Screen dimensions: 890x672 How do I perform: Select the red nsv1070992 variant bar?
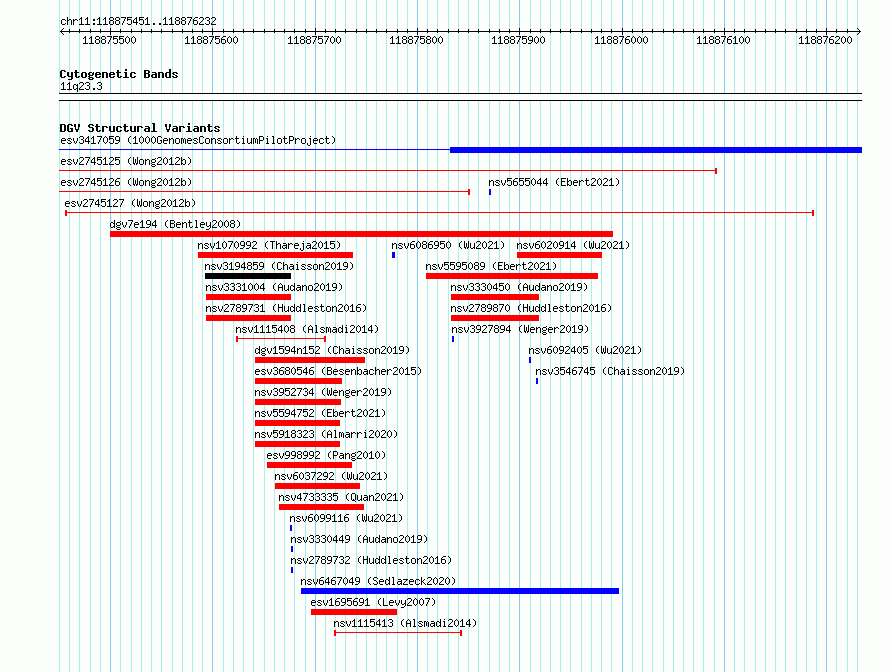275,255
